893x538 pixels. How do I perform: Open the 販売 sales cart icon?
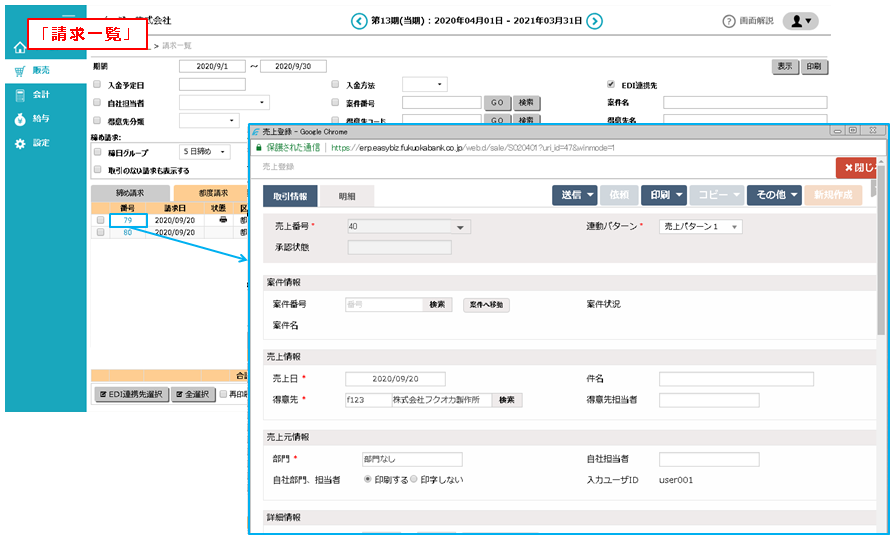[x=20, y=71]
